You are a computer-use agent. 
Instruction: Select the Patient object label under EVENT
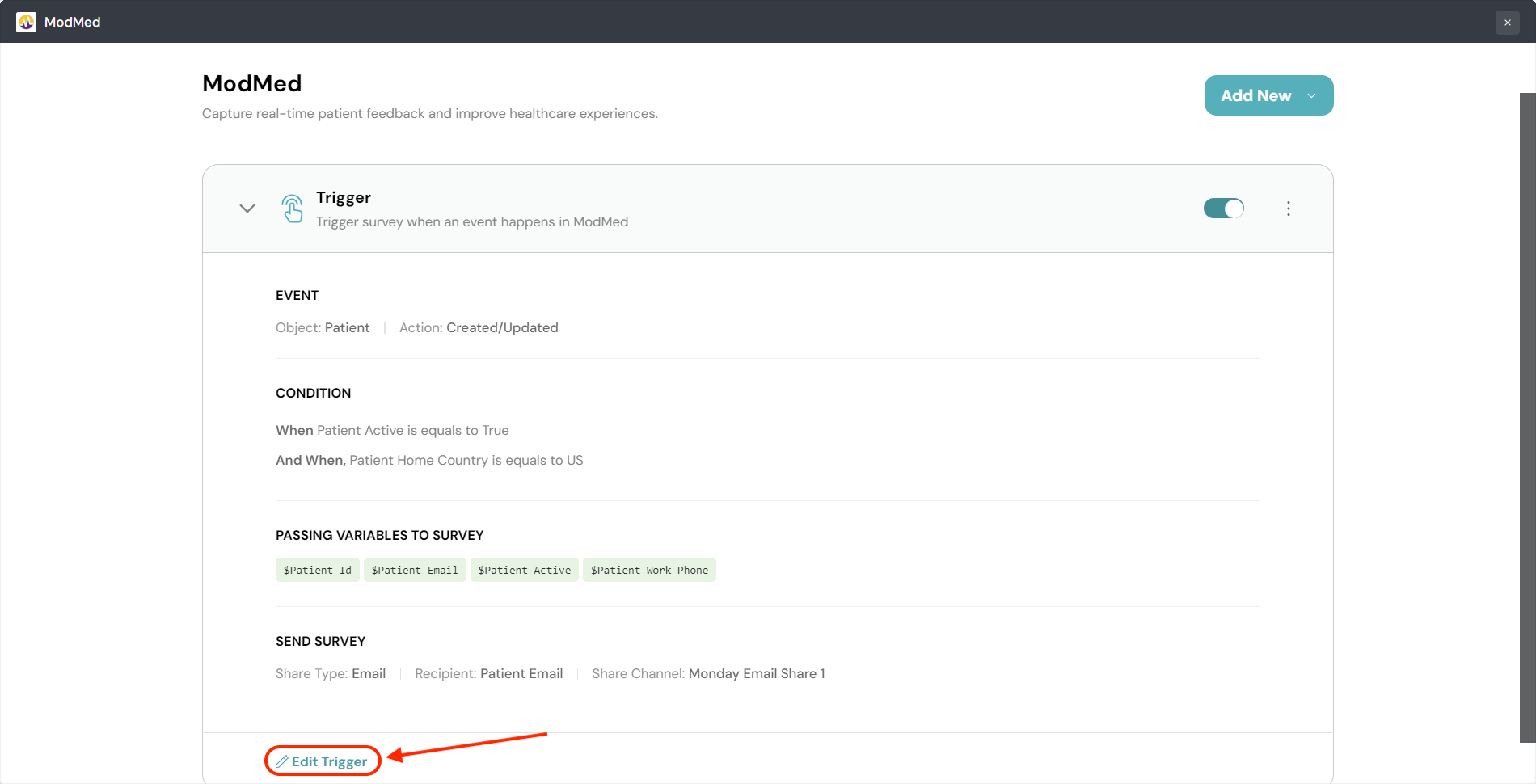click(347, 327)
